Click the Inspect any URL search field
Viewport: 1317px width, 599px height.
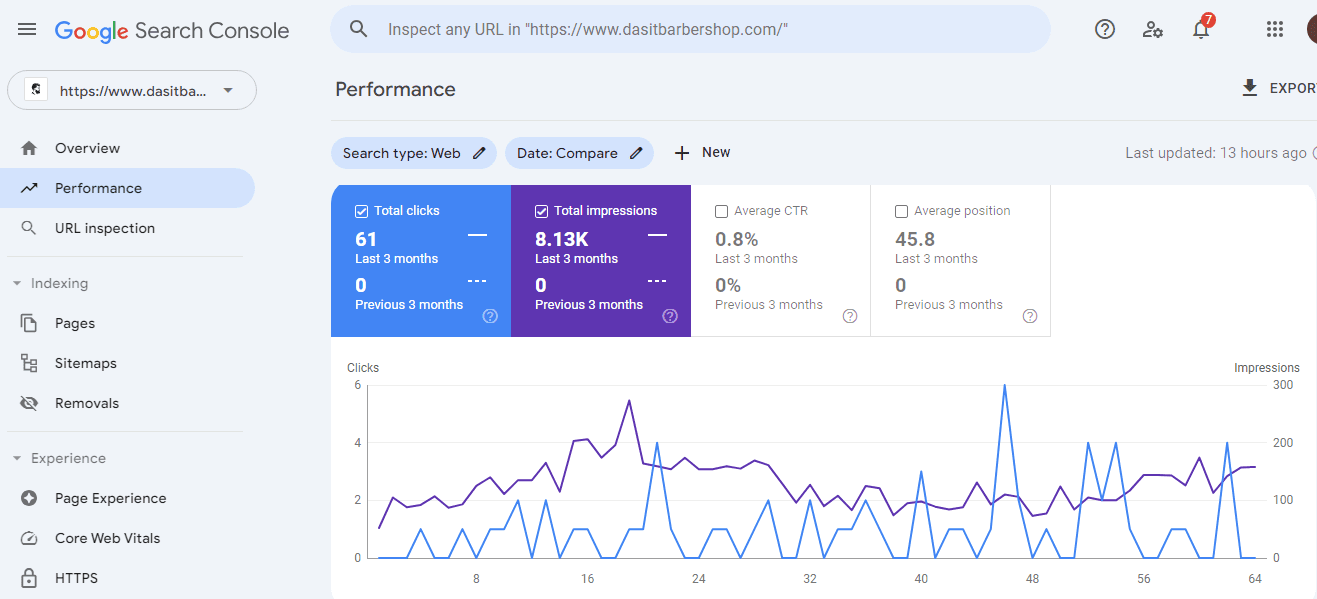coord(690,29)
